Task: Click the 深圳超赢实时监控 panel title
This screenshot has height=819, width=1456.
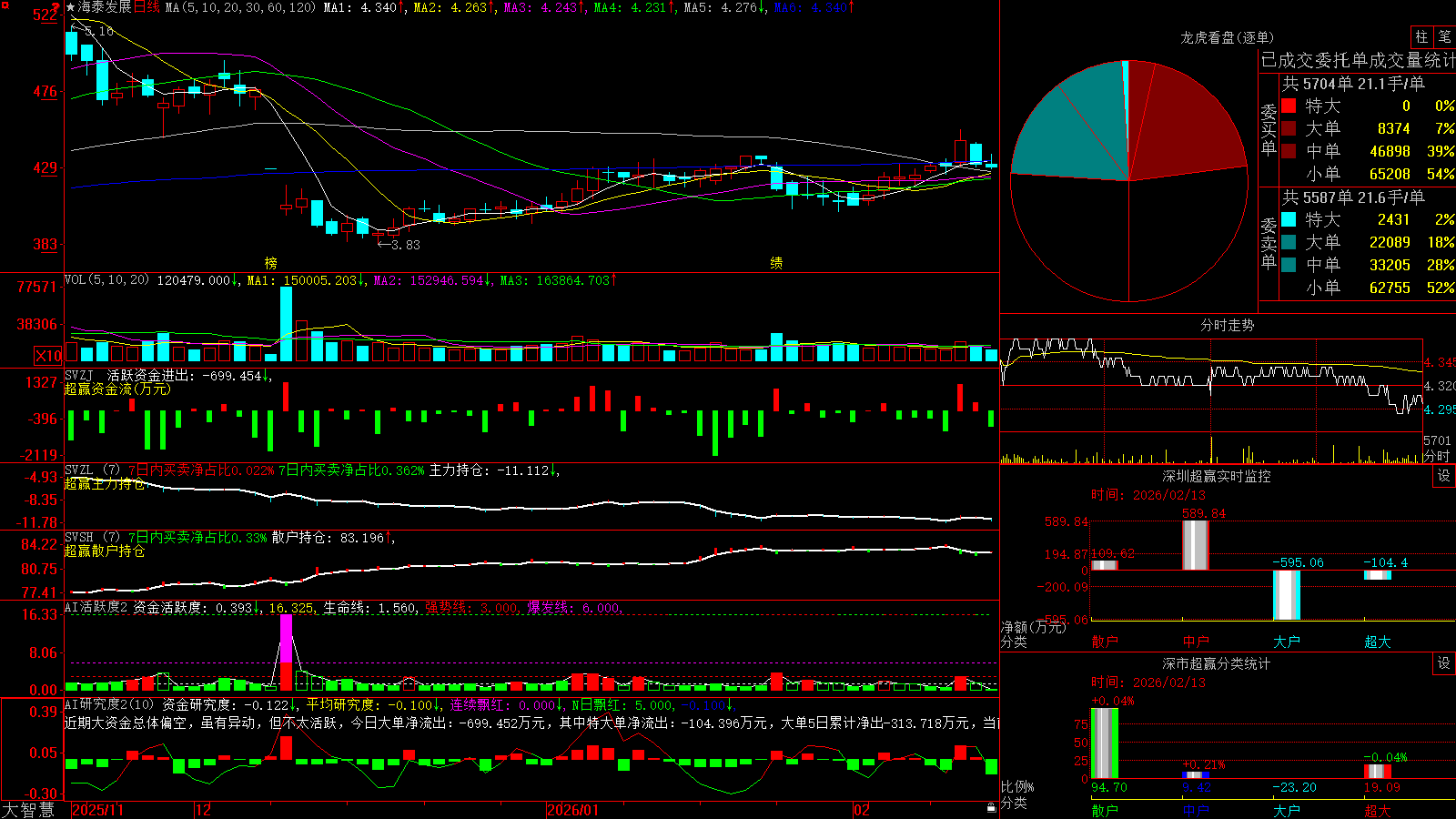Action: (x=1216, y=476)
